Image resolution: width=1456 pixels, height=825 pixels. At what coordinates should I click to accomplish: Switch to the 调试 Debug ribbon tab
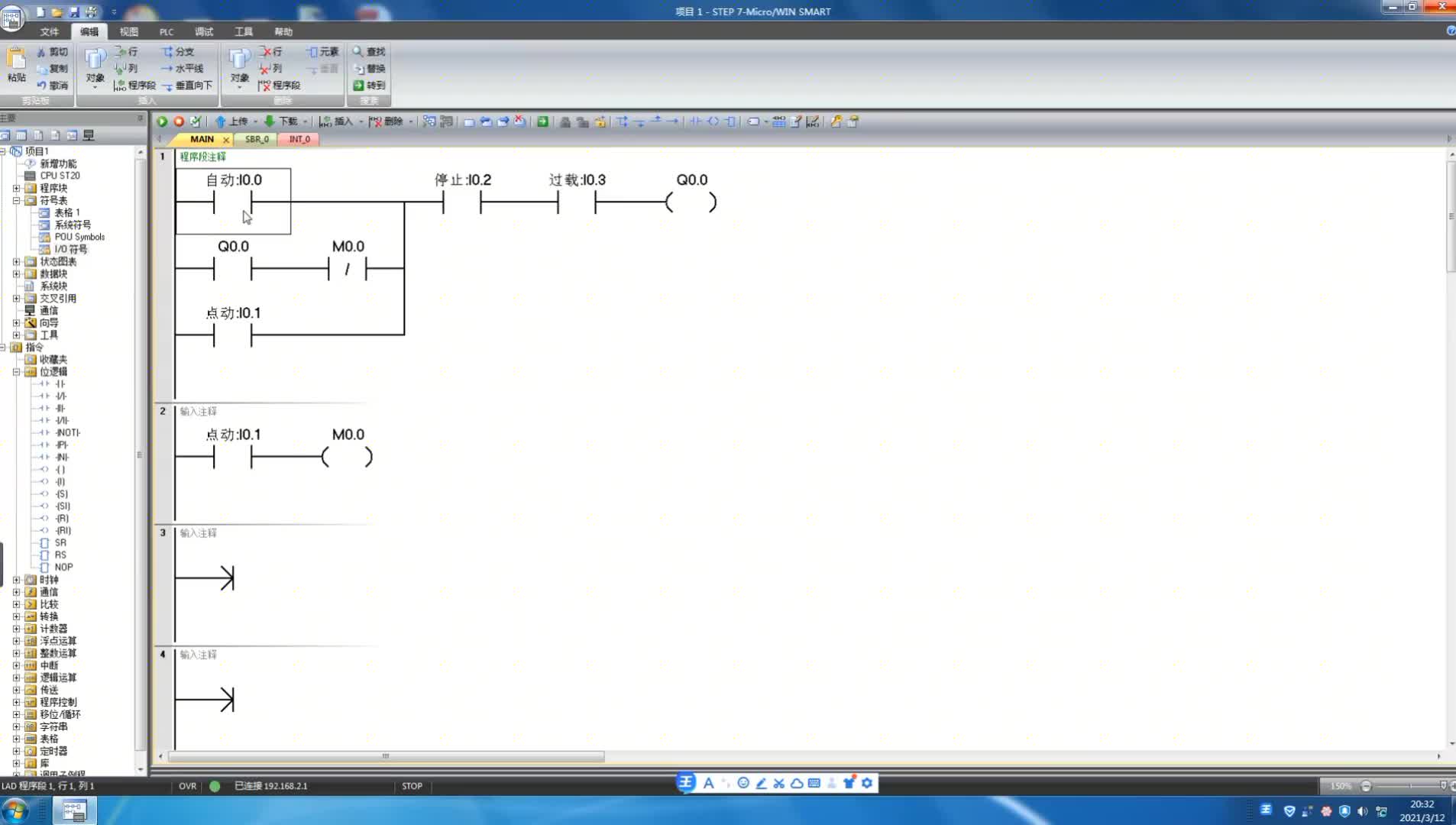pos(204,32)
